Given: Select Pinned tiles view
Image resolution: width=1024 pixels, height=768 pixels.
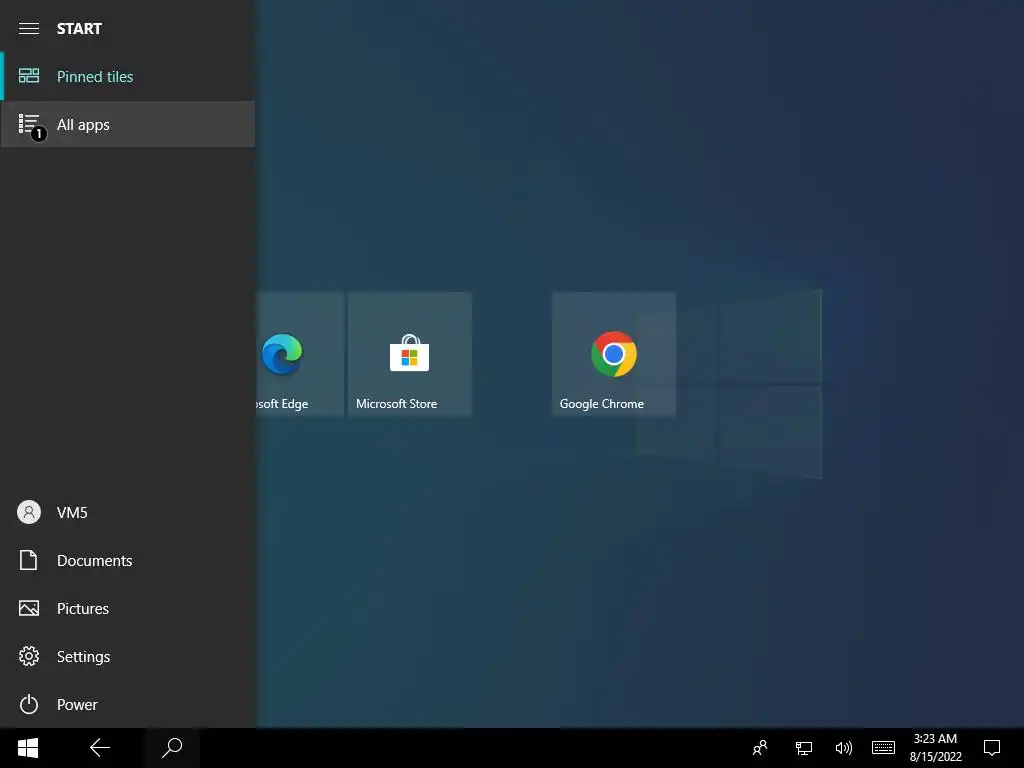Looking at the screenshot, I should point(128,76).
